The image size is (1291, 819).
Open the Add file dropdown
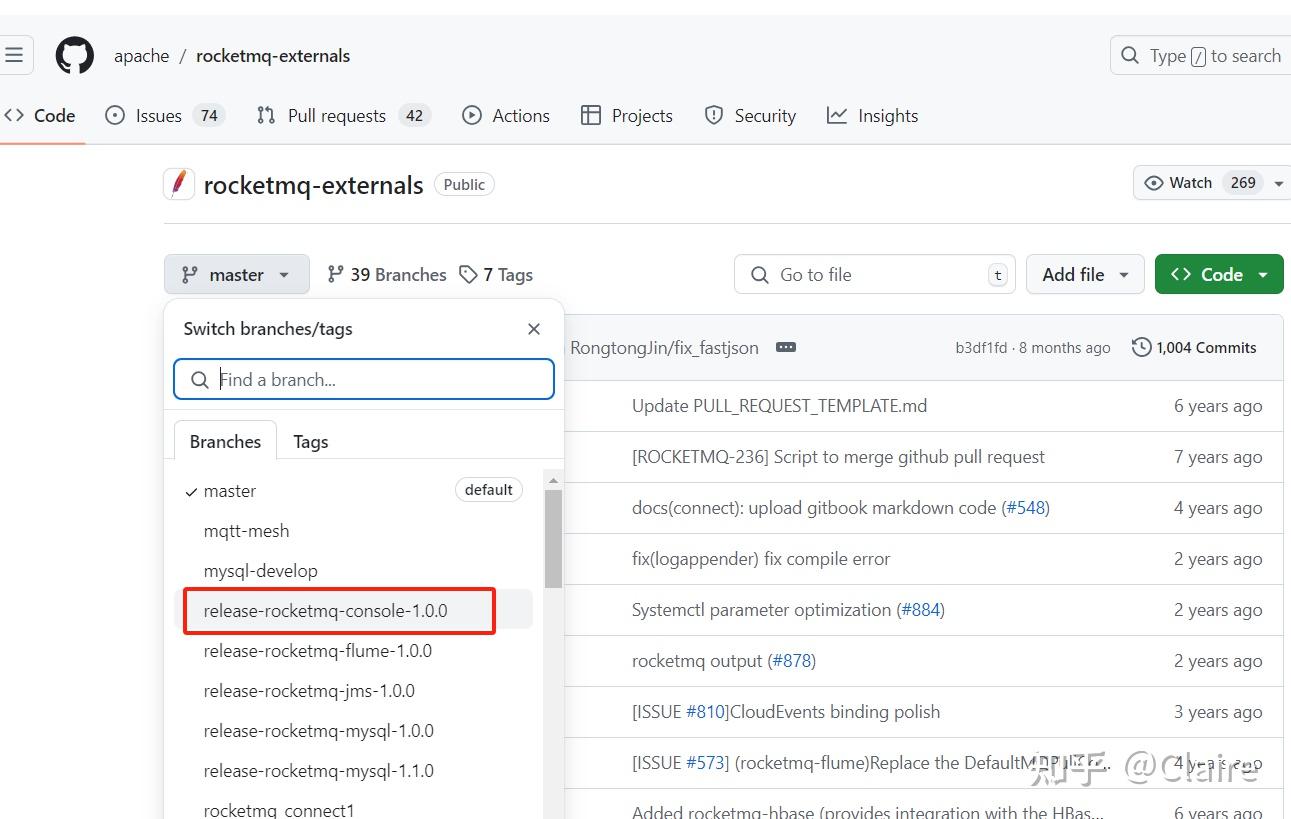pos(1084,273)
